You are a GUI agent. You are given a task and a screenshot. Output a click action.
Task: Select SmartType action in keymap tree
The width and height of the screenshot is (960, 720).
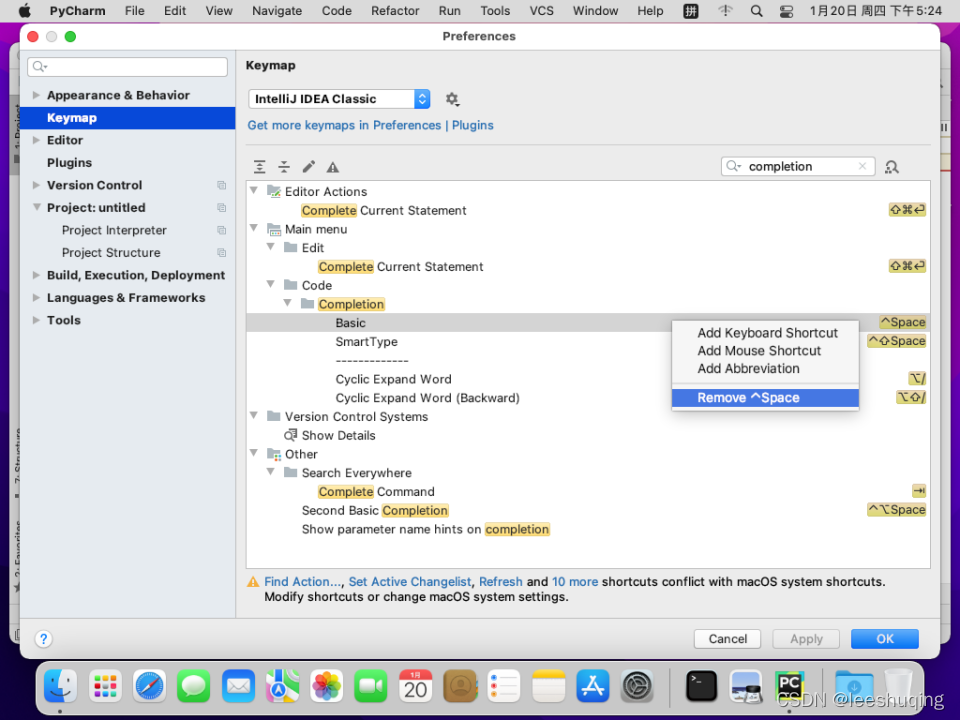[366, 342]
